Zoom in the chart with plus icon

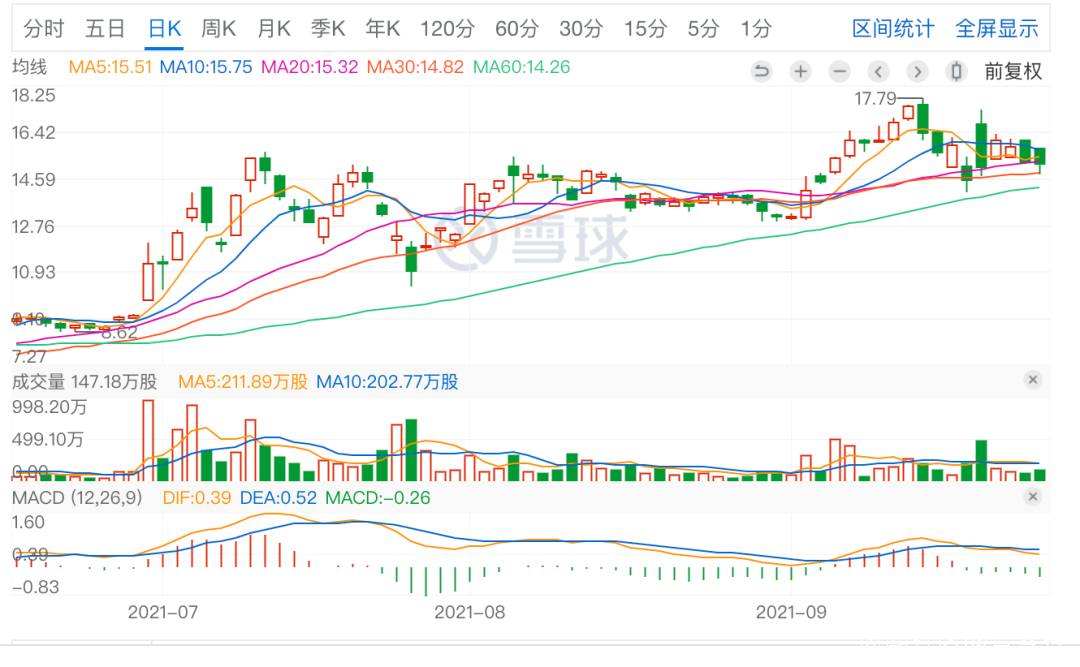point(800,71)
